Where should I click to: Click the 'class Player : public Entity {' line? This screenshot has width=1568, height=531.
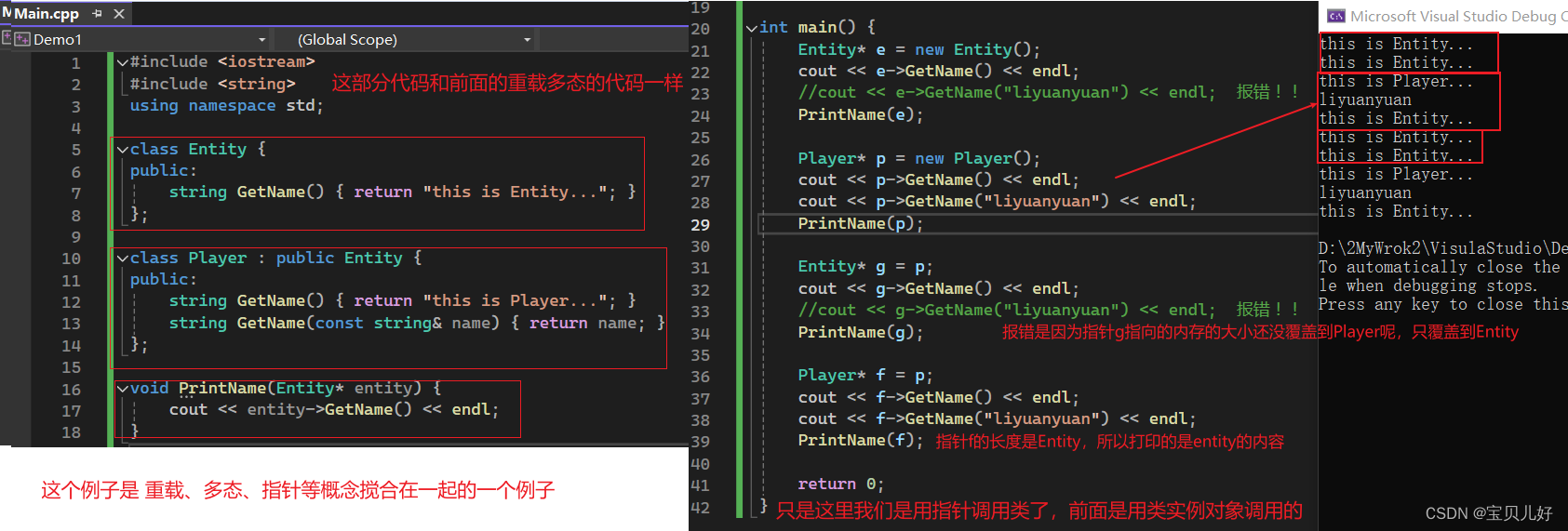tap(276, 258)
